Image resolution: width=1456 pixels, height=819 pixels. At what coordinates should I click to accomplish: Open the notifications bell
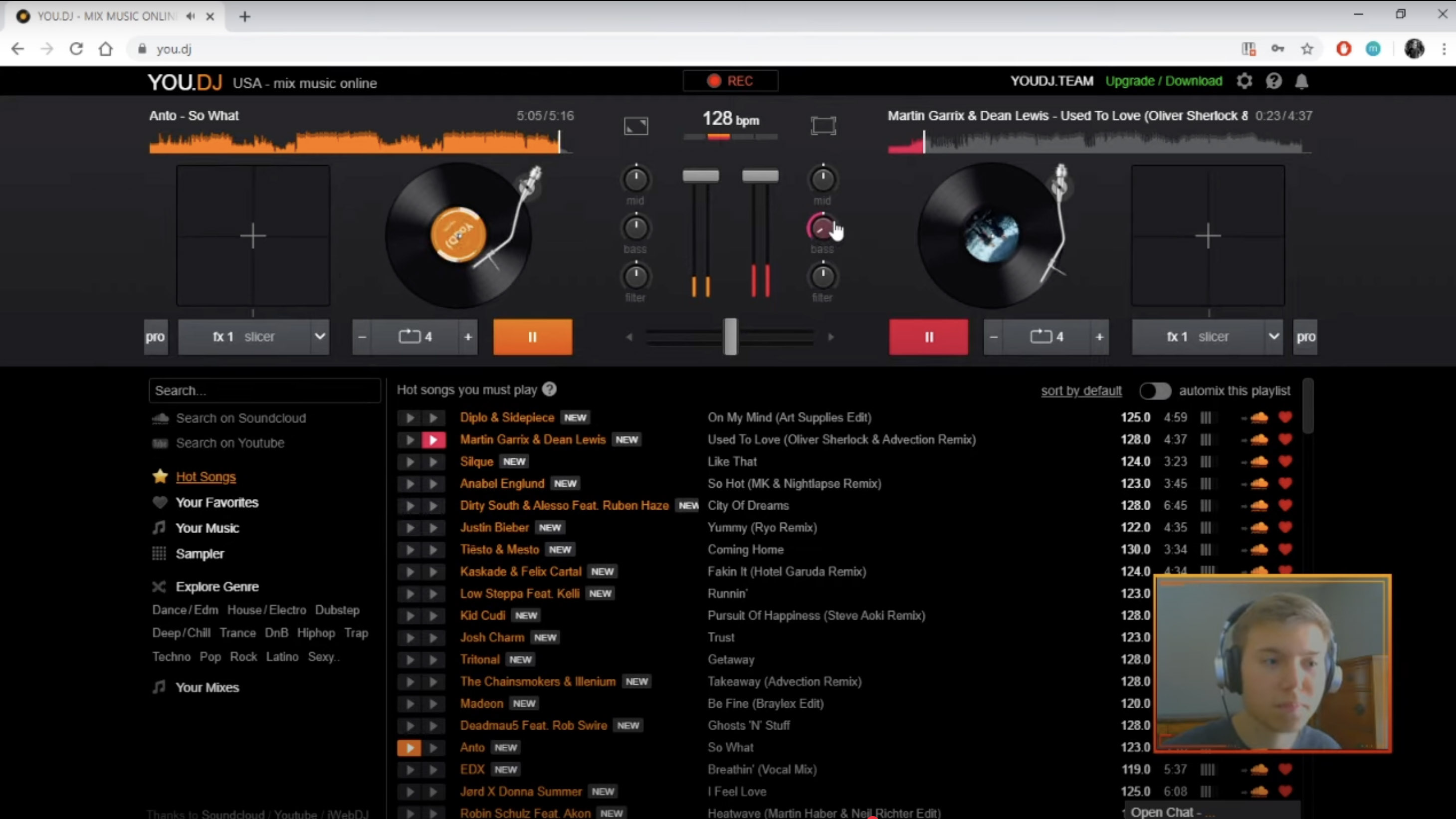click(1302, 81)
